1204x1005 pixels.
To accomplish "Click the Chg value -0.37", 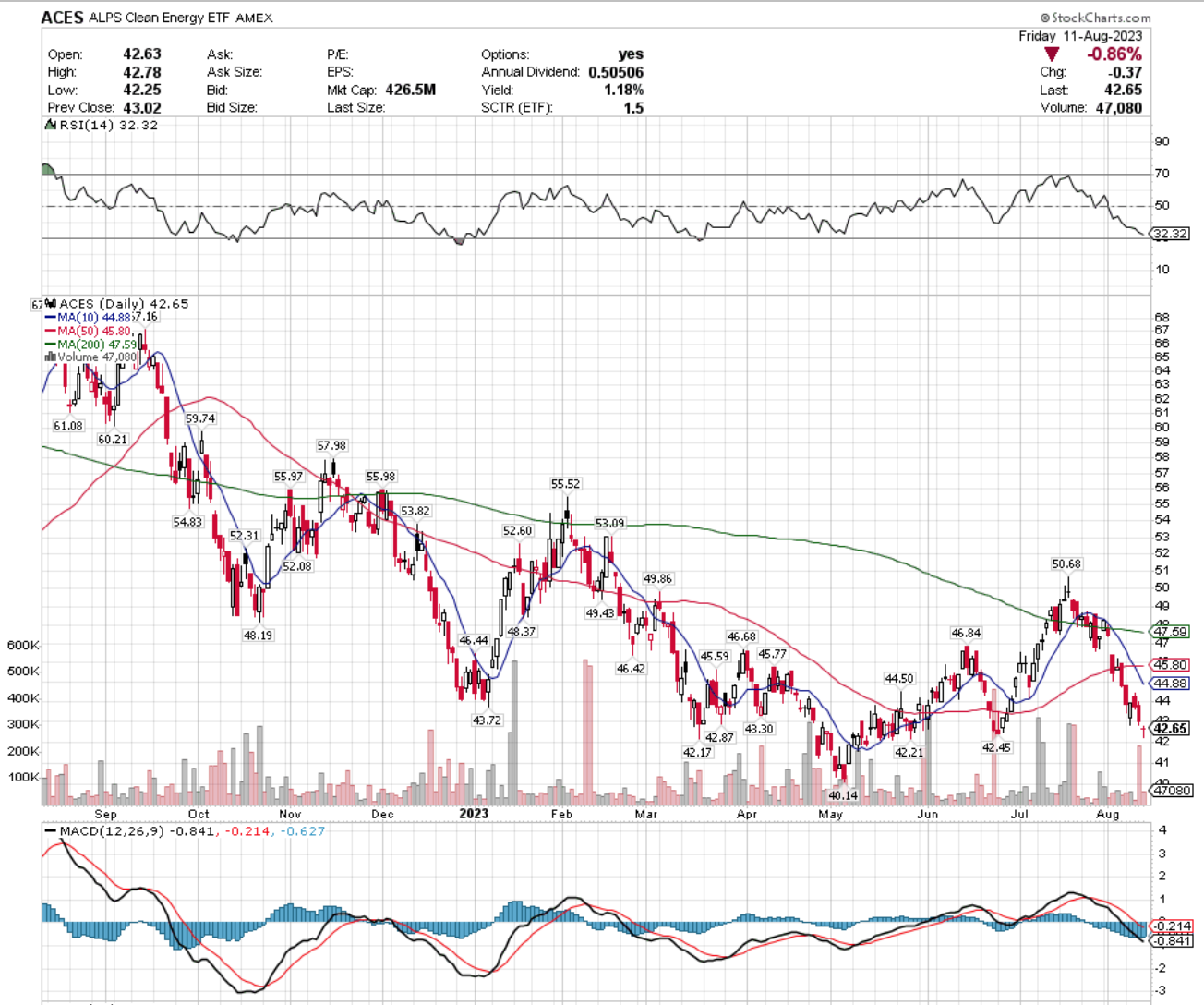I will click(x=1126, y=72).
